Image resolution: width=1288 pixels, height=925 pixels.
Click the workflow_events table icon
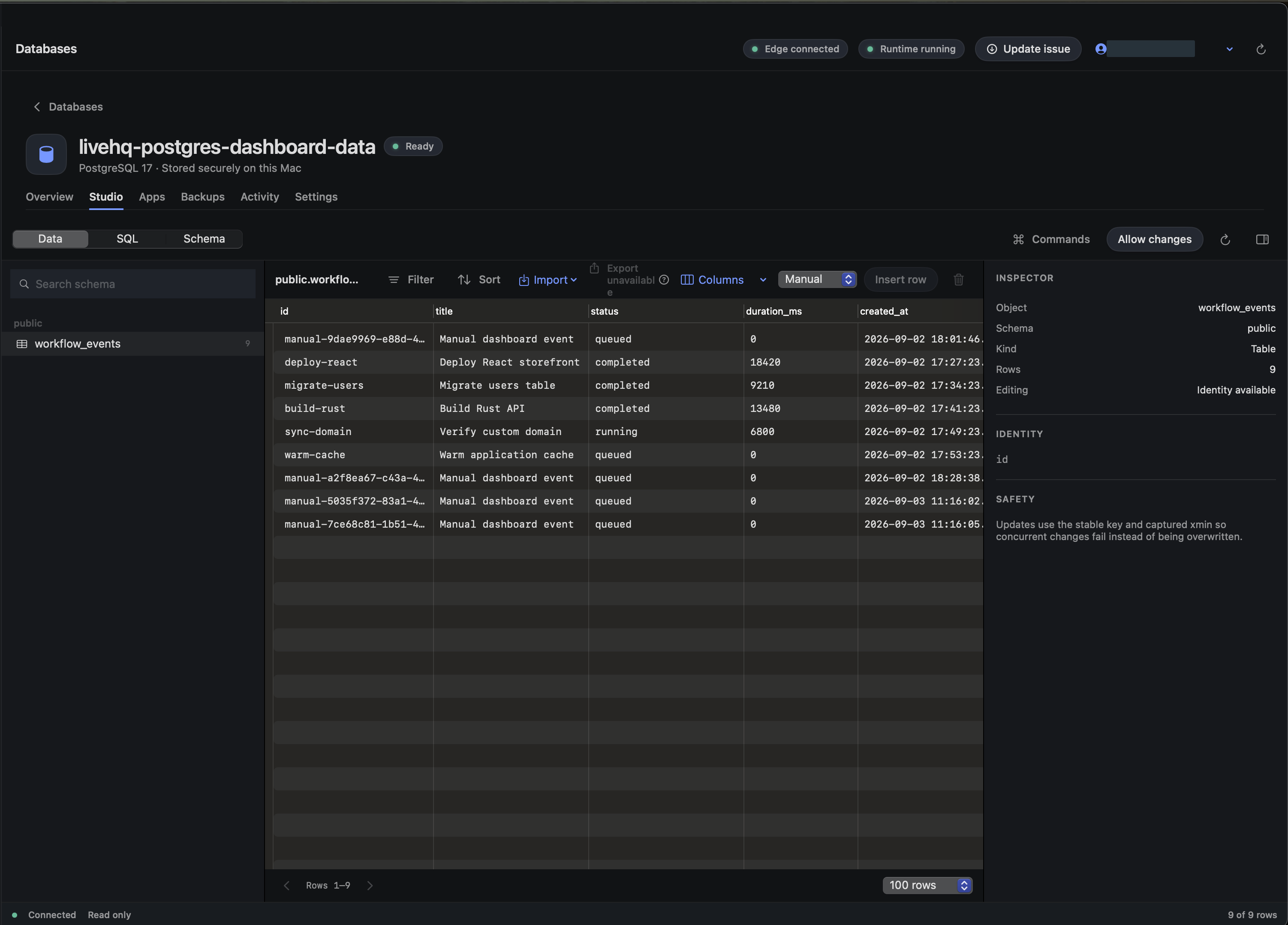point(22,343)
